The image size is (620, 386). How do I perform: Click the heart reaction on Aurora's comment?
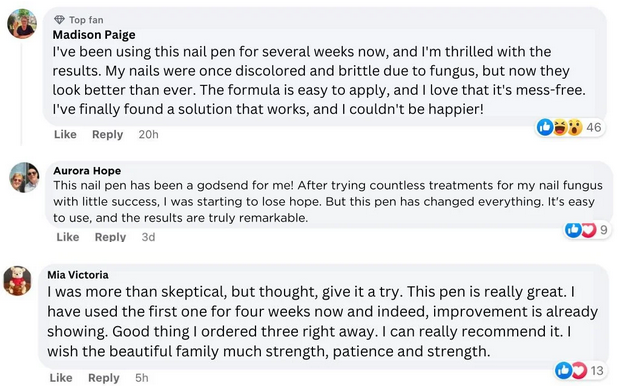point(588,229)
